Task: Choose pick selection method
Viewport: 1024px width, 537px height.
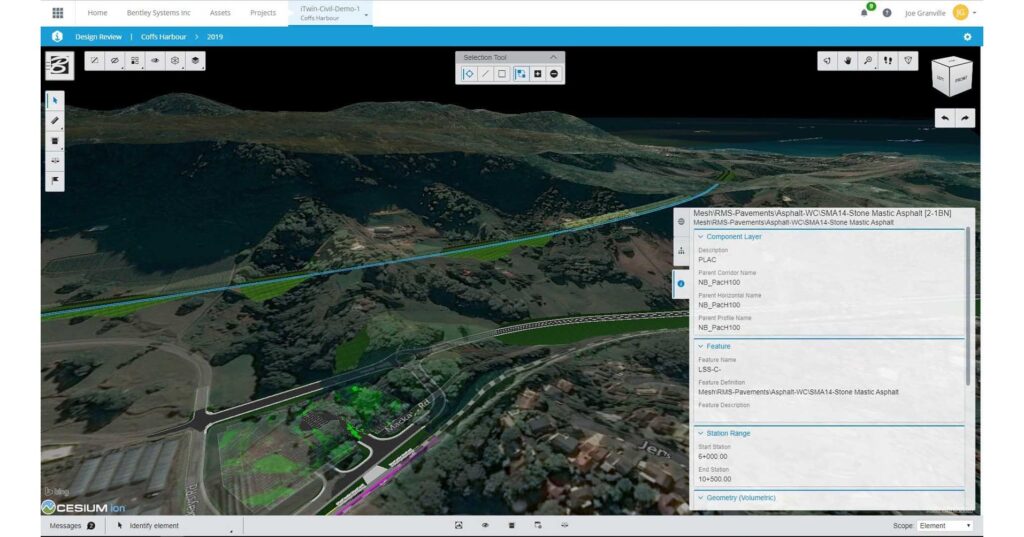Action: [469, 74]
